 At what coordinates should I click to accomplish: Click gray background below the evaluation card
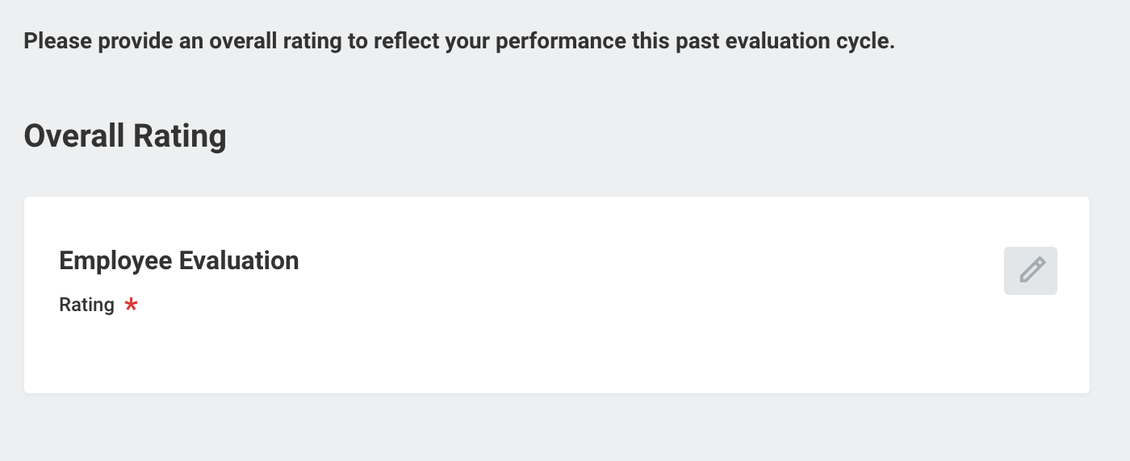point(556,428)
